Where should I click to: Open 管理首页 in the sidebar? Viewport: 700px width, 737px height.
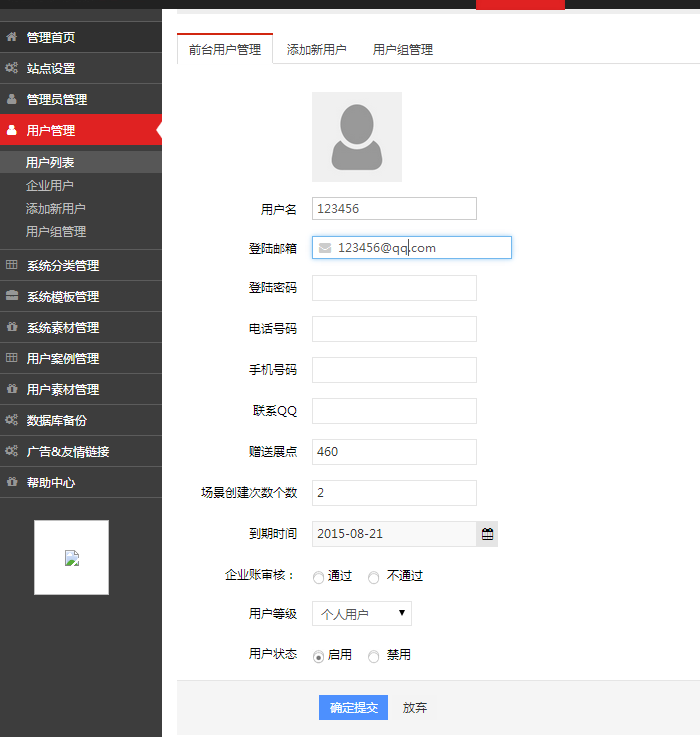(81, 37)
